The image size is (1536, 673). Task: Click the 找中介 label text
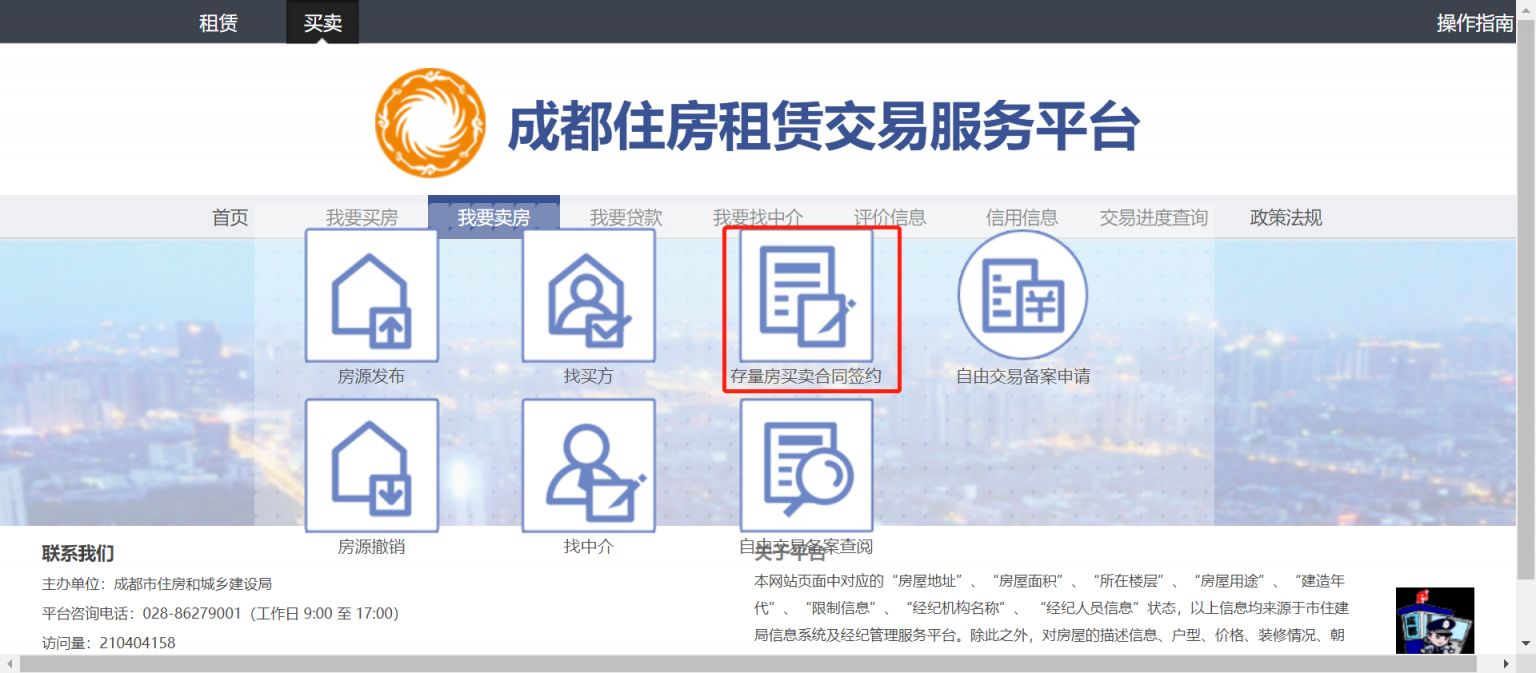(588, 547)
